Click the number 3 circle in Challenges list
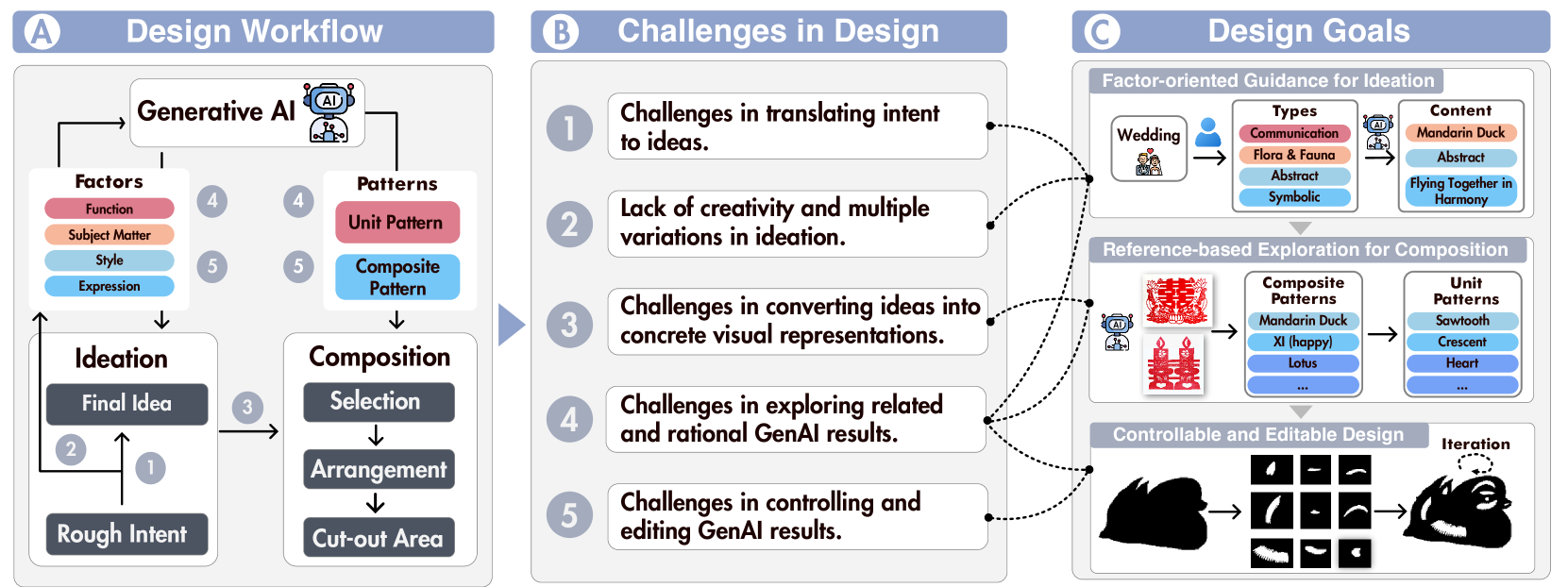 click(569, 325)
